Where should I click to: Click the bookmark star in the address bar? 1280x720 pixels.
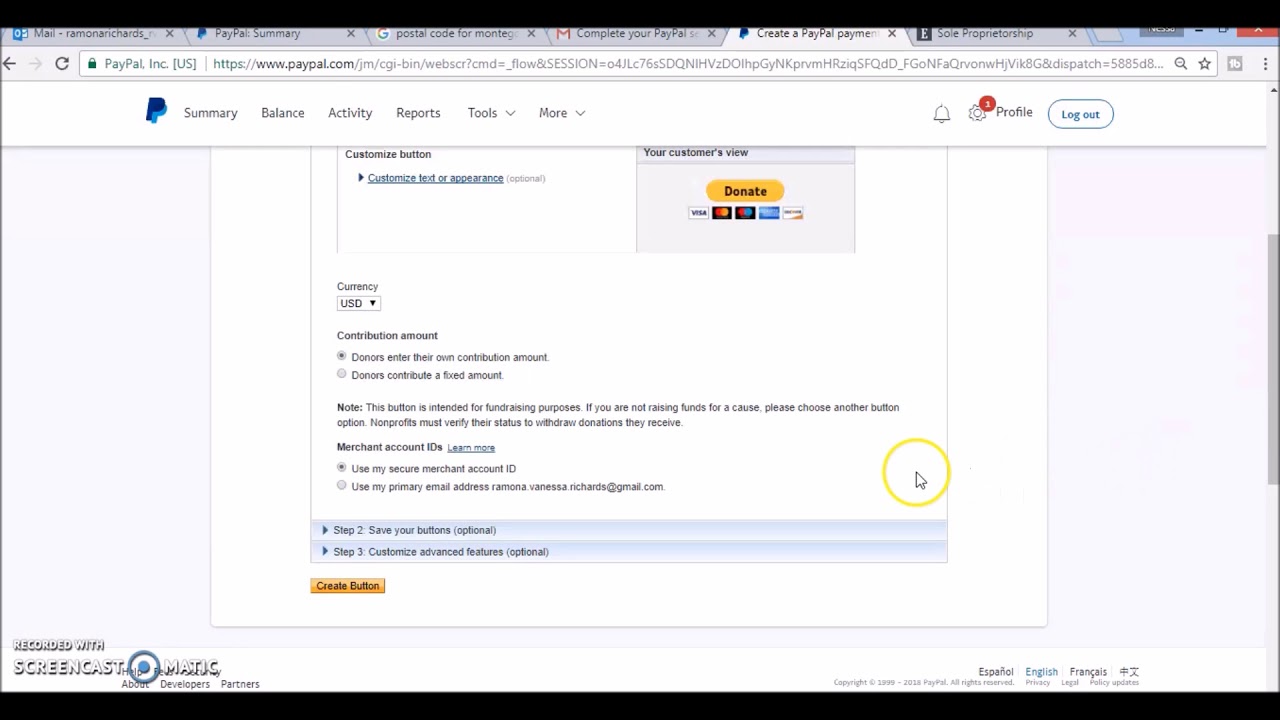coord(1205,63)
